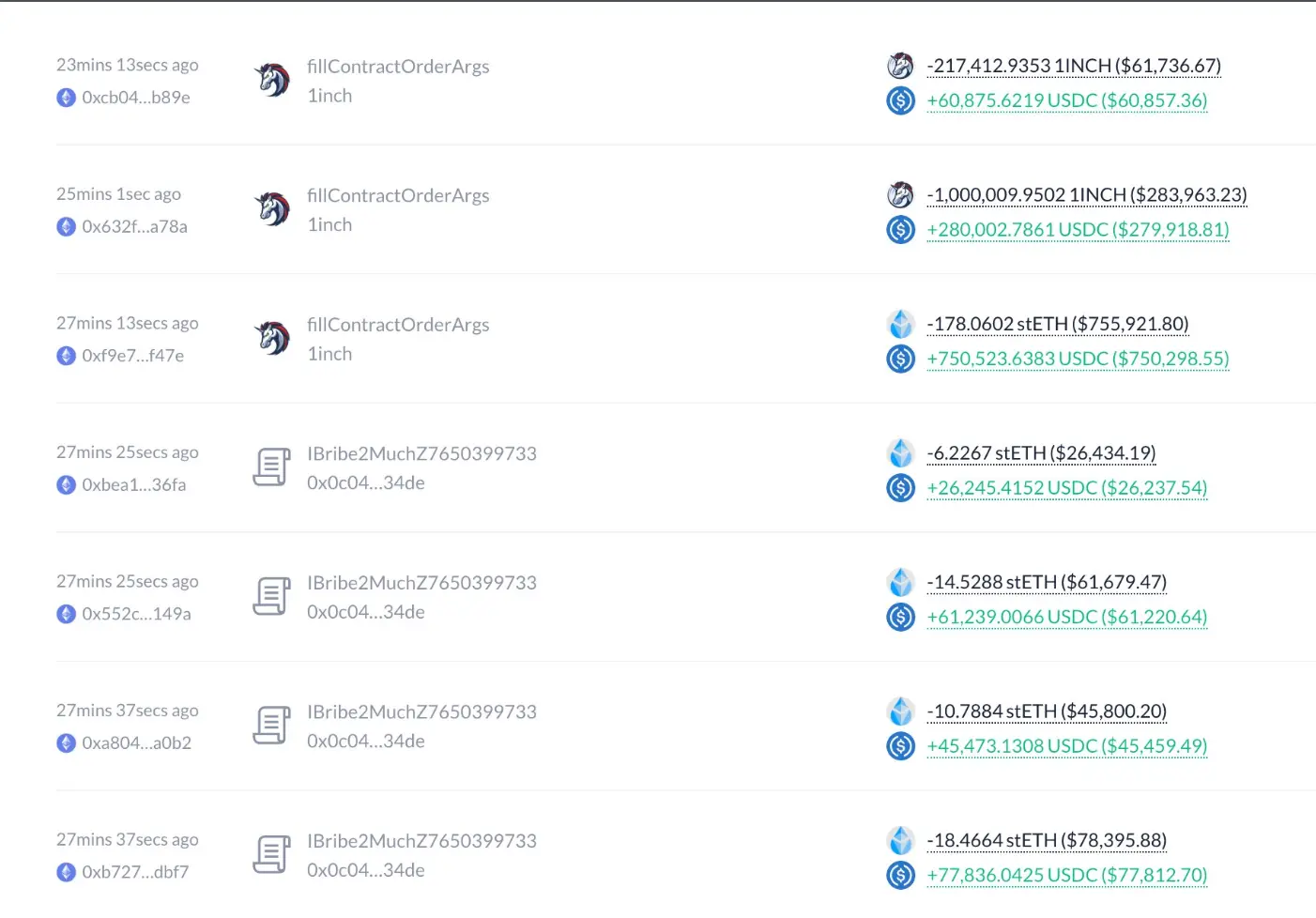
Task: Click the contract scroll icon next to 0xbea1...36fa row
Action: (x=271, y=467)
